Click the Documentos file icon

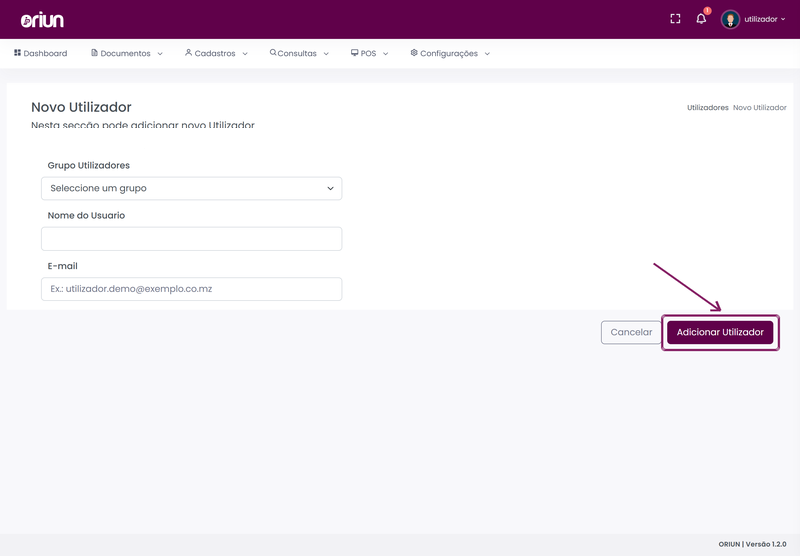tap(94, 53)
